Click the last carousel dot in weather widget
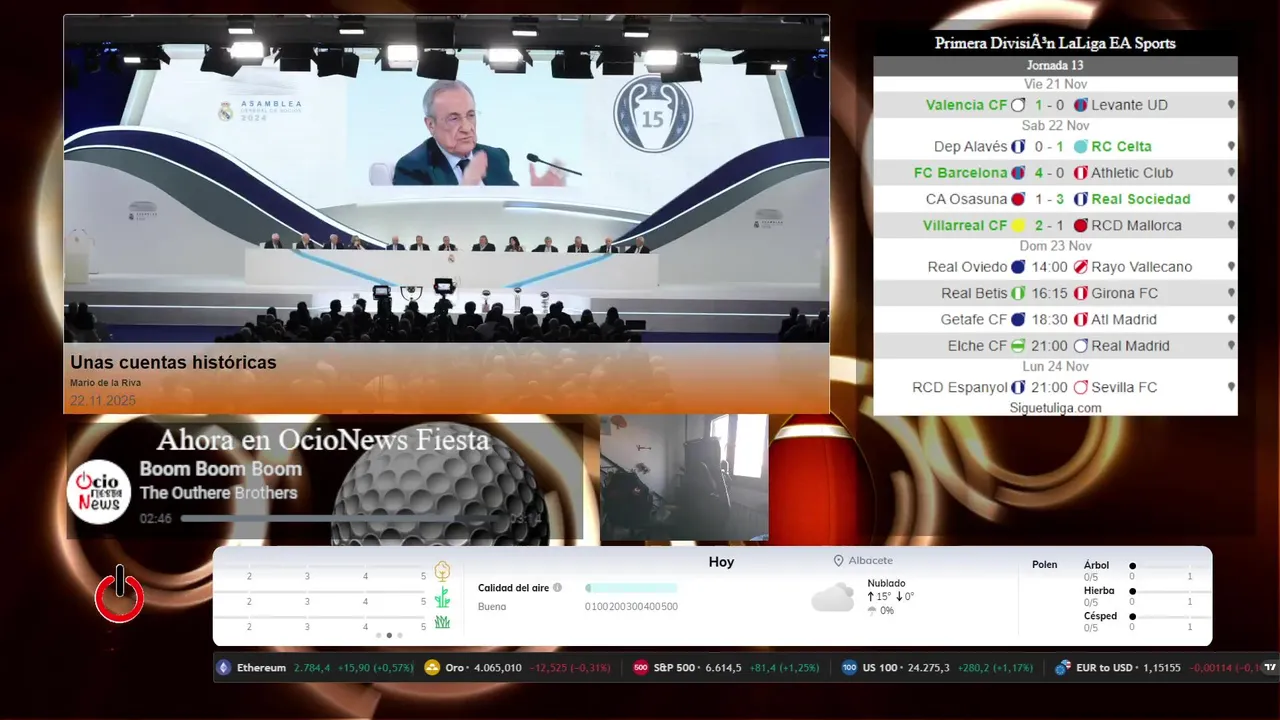This screenshot has height=720, width=1280. click(400, 635)
